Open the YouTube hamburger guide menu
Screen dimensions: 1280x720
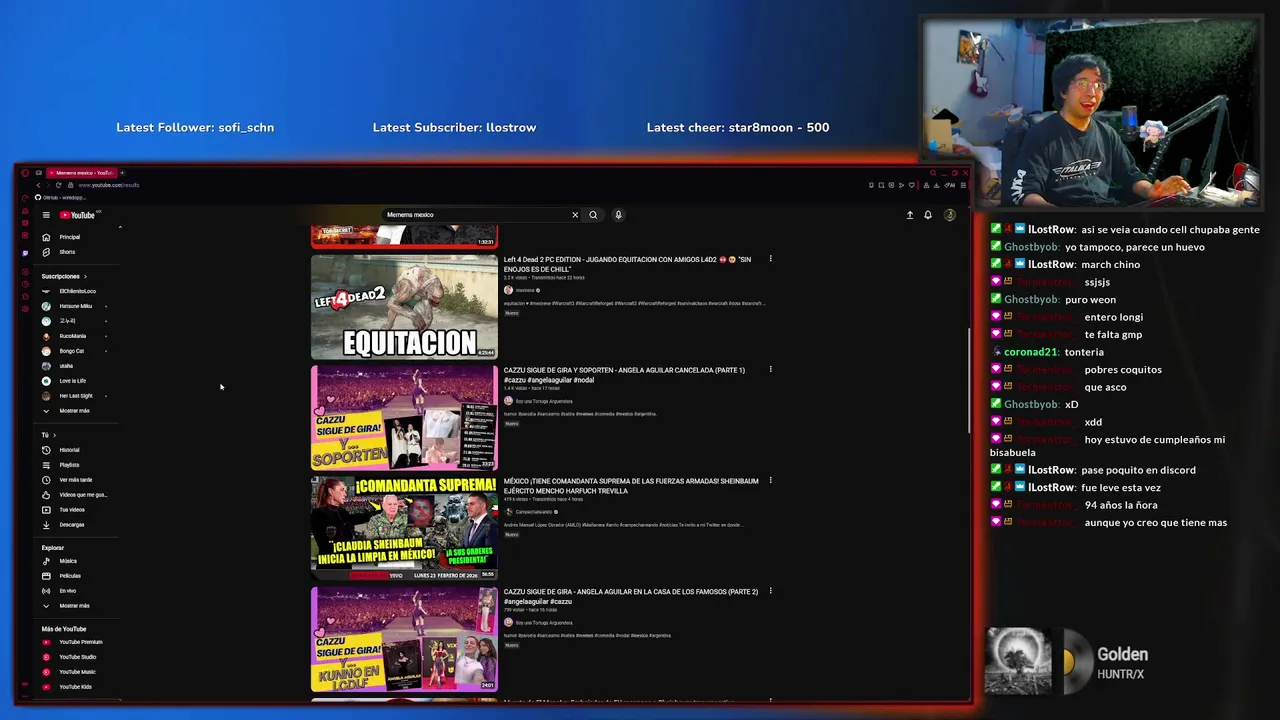[46, 215]
